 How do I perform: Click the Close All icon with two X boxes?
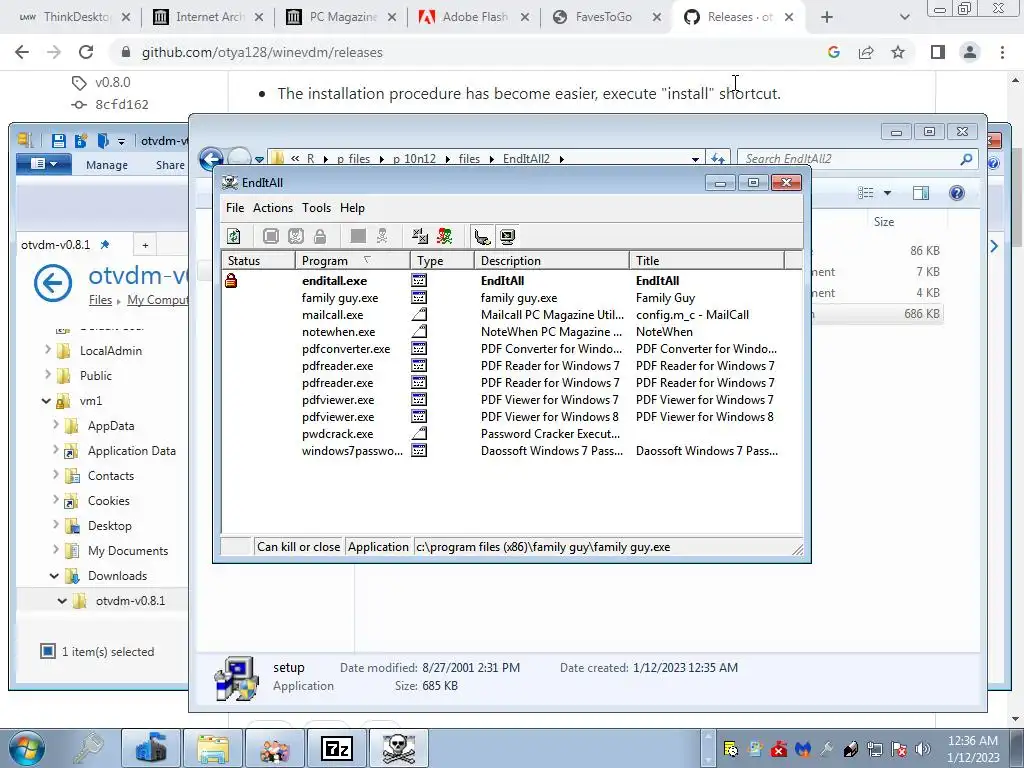420,236
